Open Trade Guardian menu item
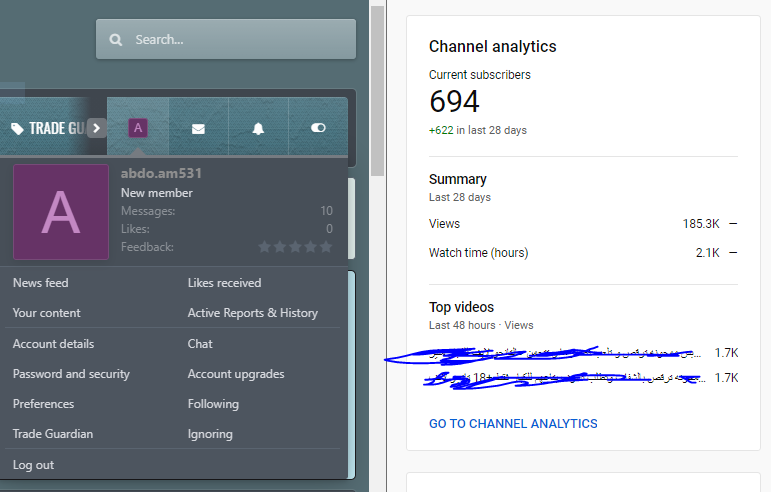The image size is (771, 492). (53, 434)
